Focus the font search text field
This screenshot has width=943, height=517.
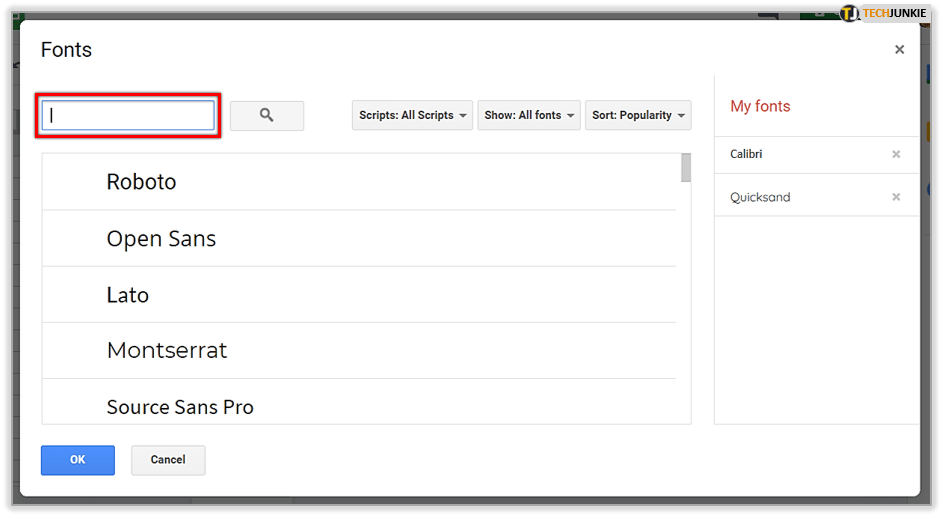[x=128, y=115]
